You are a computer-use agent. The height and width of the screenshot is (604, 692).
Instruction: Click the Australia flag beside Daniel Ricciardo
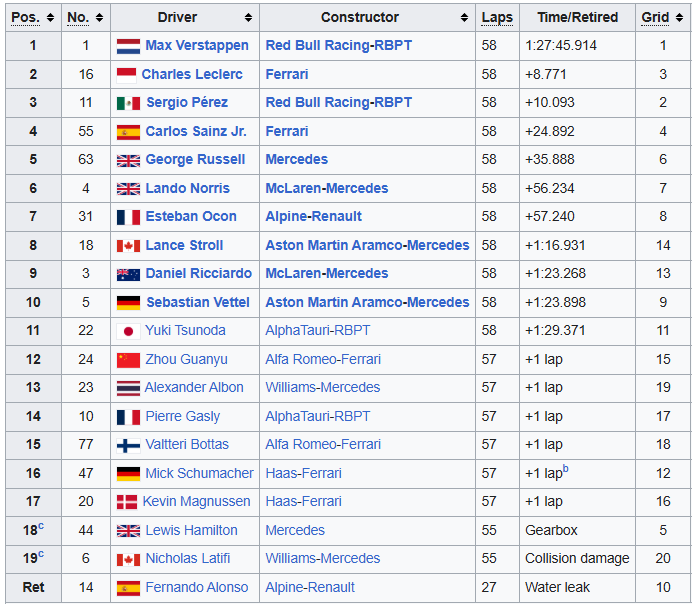point(128,274)
